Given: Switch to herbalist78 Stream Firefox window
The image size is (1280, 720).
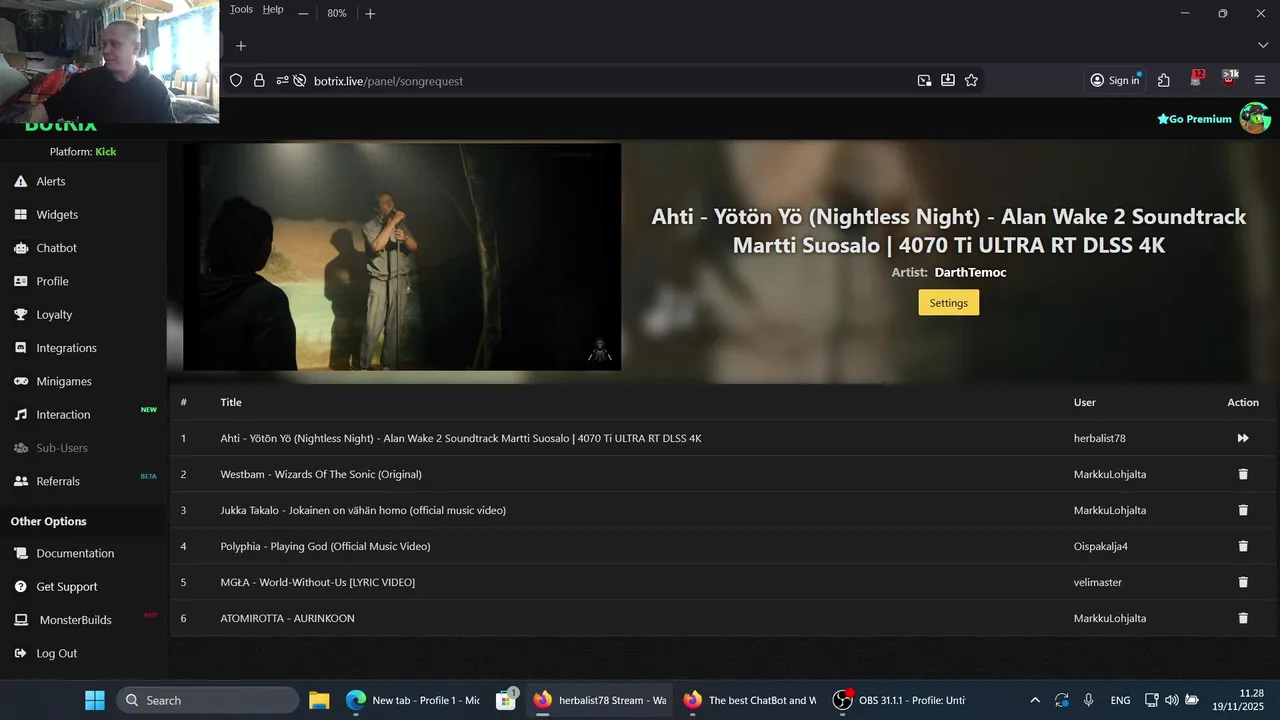Looking at the screenshot, I should pyautogui.click(x=600, y=700).
